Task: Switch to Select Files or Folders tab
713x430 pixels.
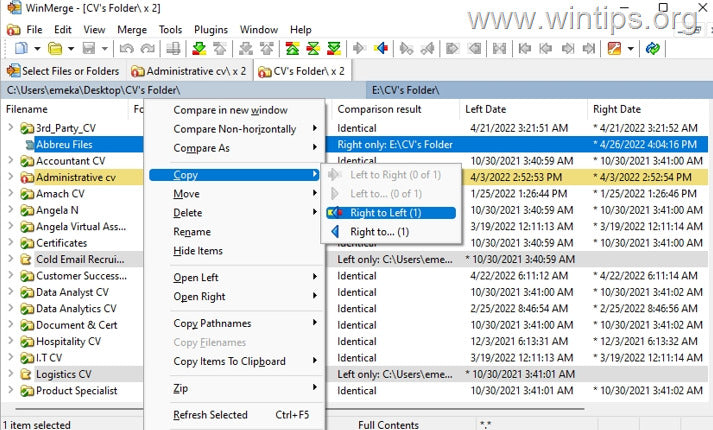Action: (x=64, y=71)
